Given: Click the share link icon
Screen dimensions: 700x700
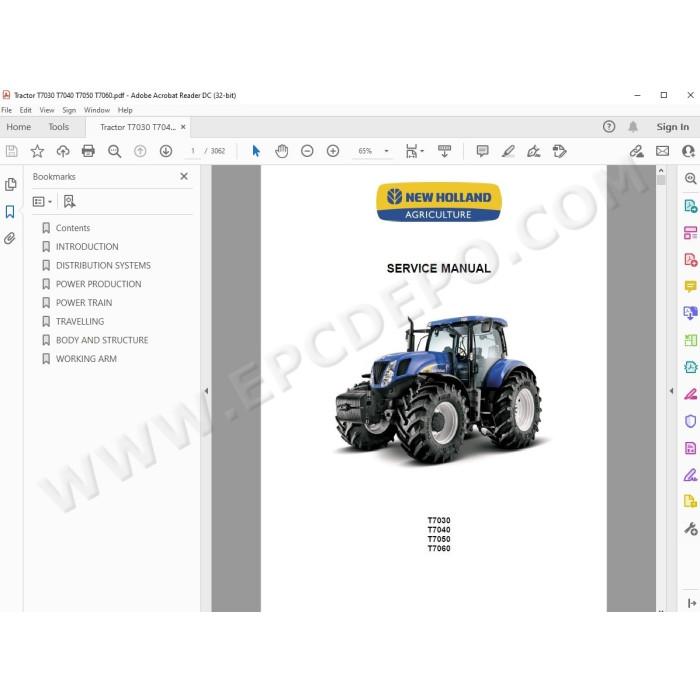Looking at the screenshot, I should click(637, 151).
